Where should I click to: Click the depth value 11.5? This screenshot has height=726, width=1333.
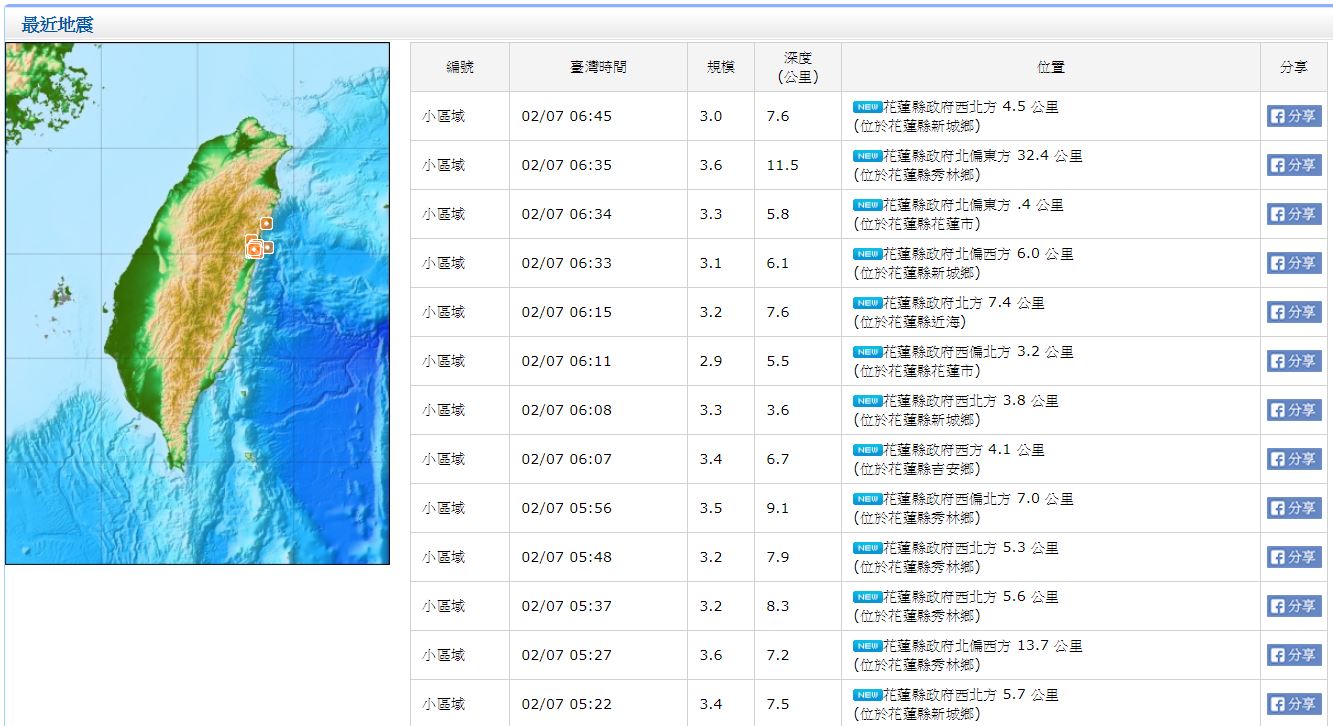click(x=783, y=165)
